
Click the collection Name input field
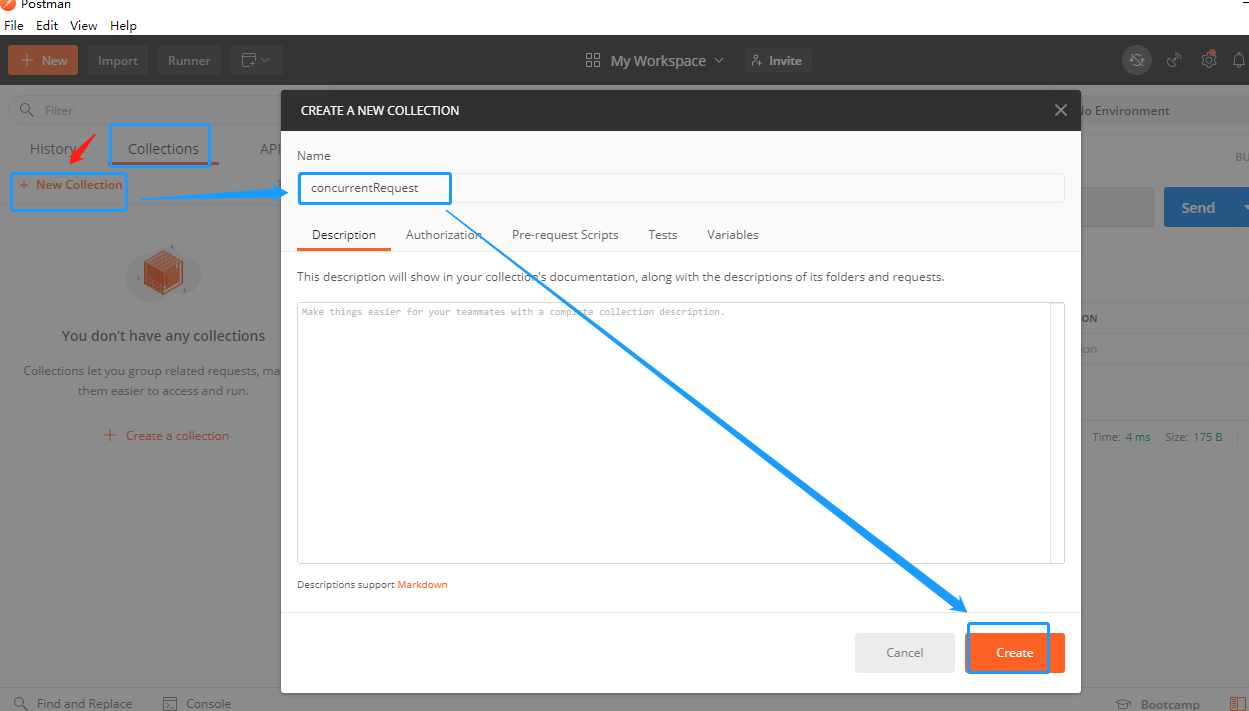point(681,188)
